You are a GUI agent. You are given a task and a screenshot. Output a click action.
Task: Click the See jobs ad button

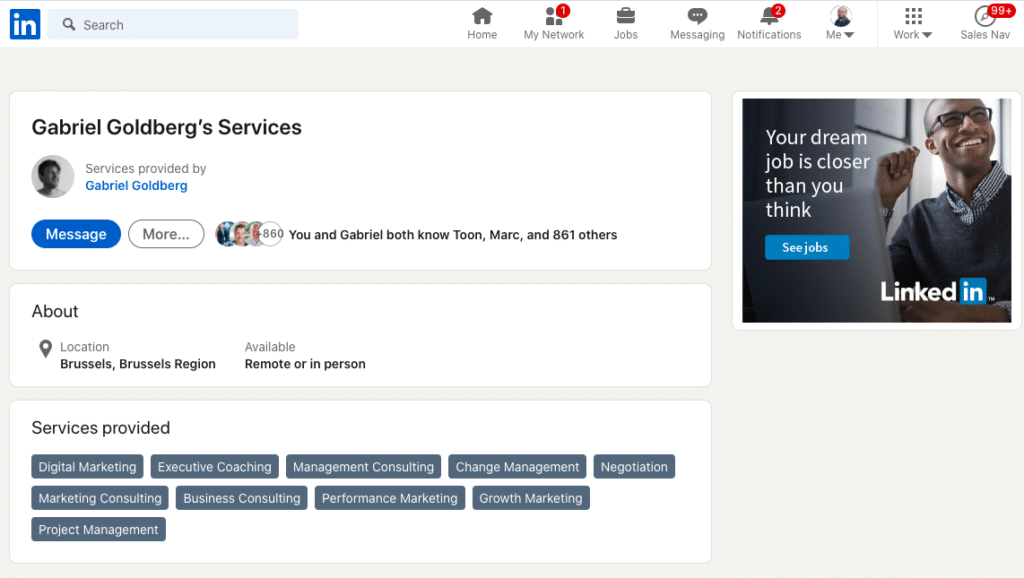tap(806, 247)
